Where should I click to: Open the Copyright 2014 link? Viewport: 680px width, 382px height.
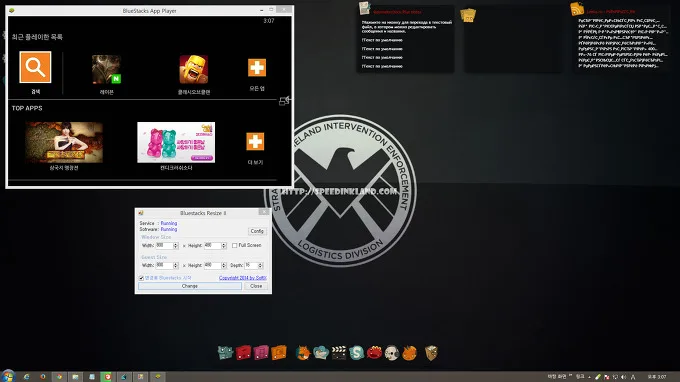coord(242,278)
